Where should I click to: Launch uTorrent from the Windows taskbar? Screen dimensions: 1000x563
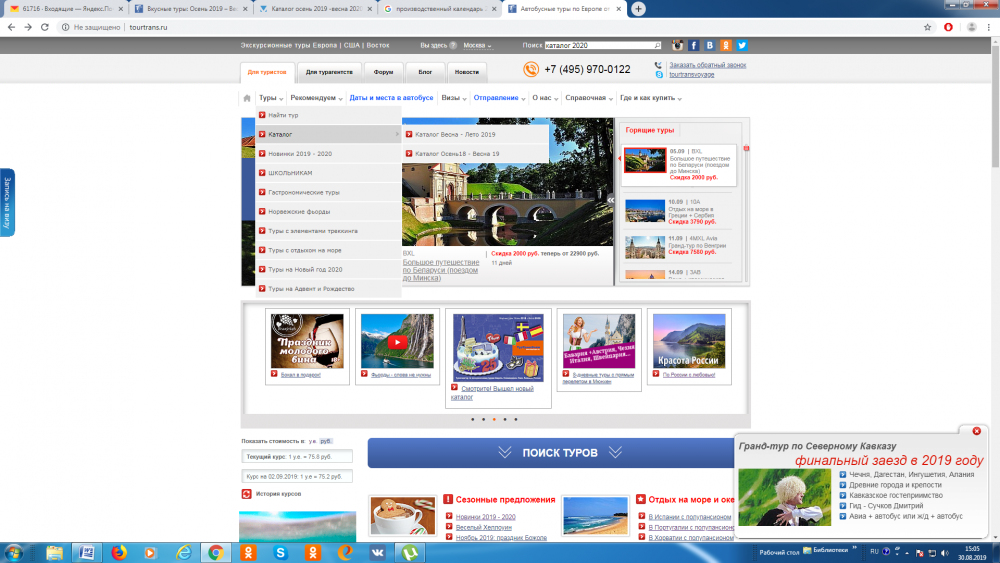click(410, 551)
